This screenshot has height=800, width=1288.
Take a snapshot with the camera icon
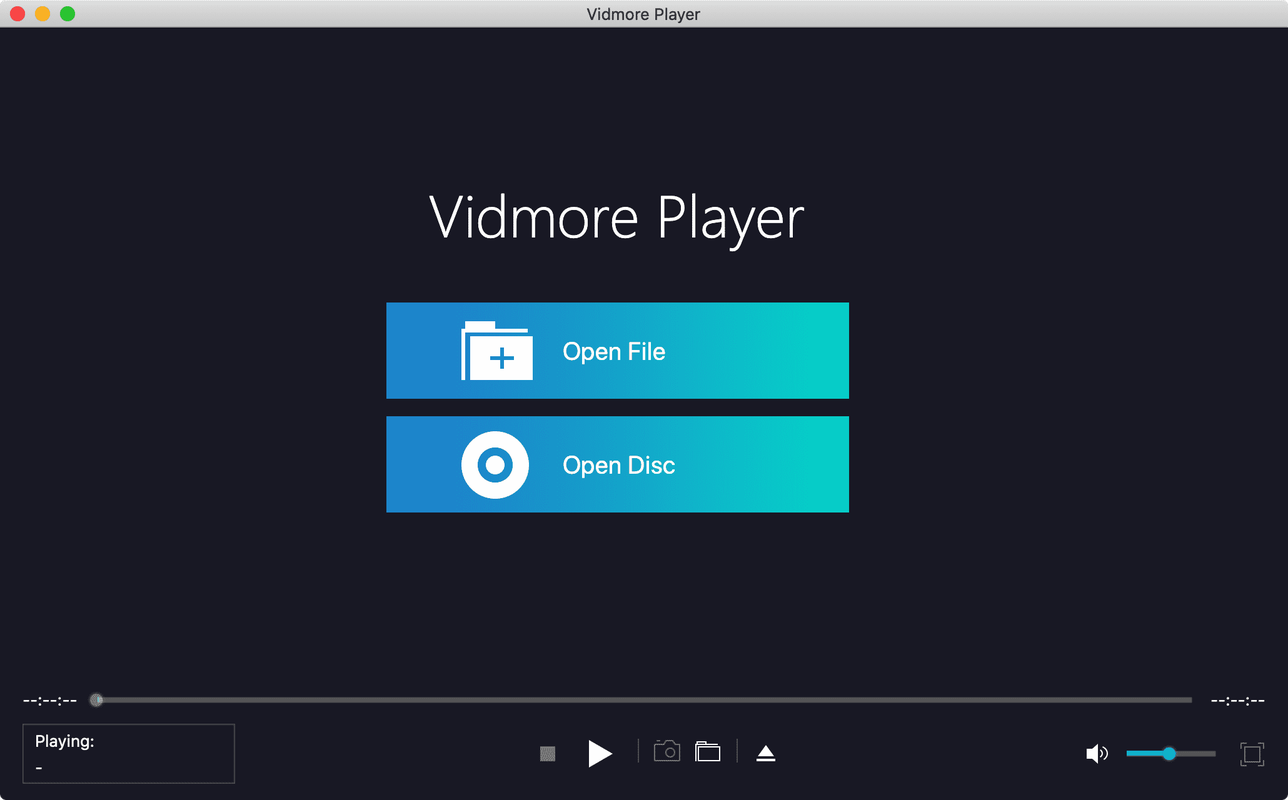tap(667, 752)
